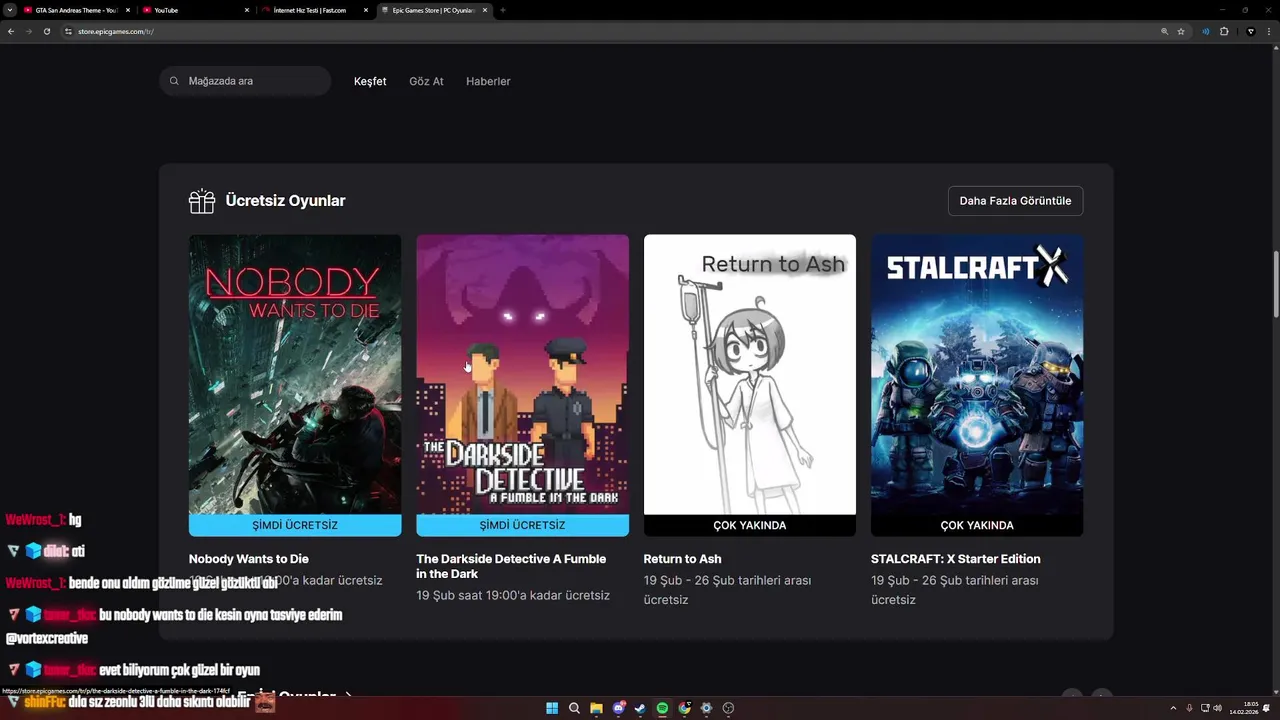This screenshot has width=1280, height=720.
Task: Reload the page with the refresh icon
Action: (x=46, y=31)
